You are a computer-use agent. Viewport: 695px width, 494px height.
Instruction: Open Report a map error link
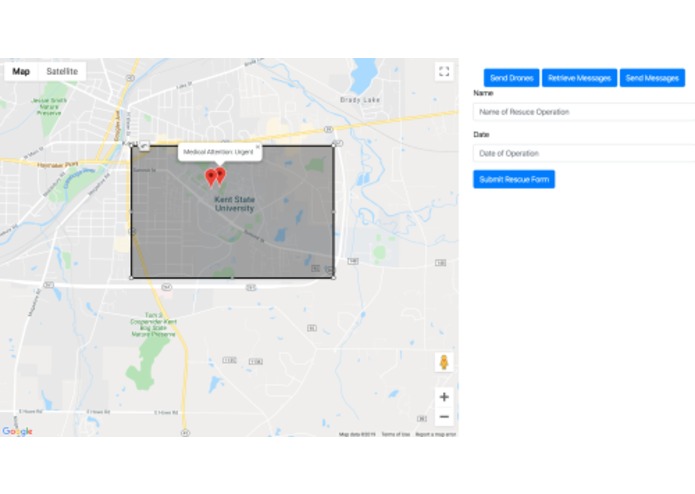point(435,434)
